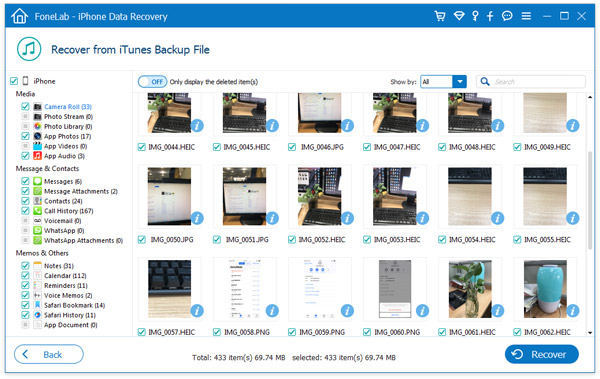Viewport: 600px width, 379px height.
Task: Click the diamond upgrade icon
Action: click(459, 16)
